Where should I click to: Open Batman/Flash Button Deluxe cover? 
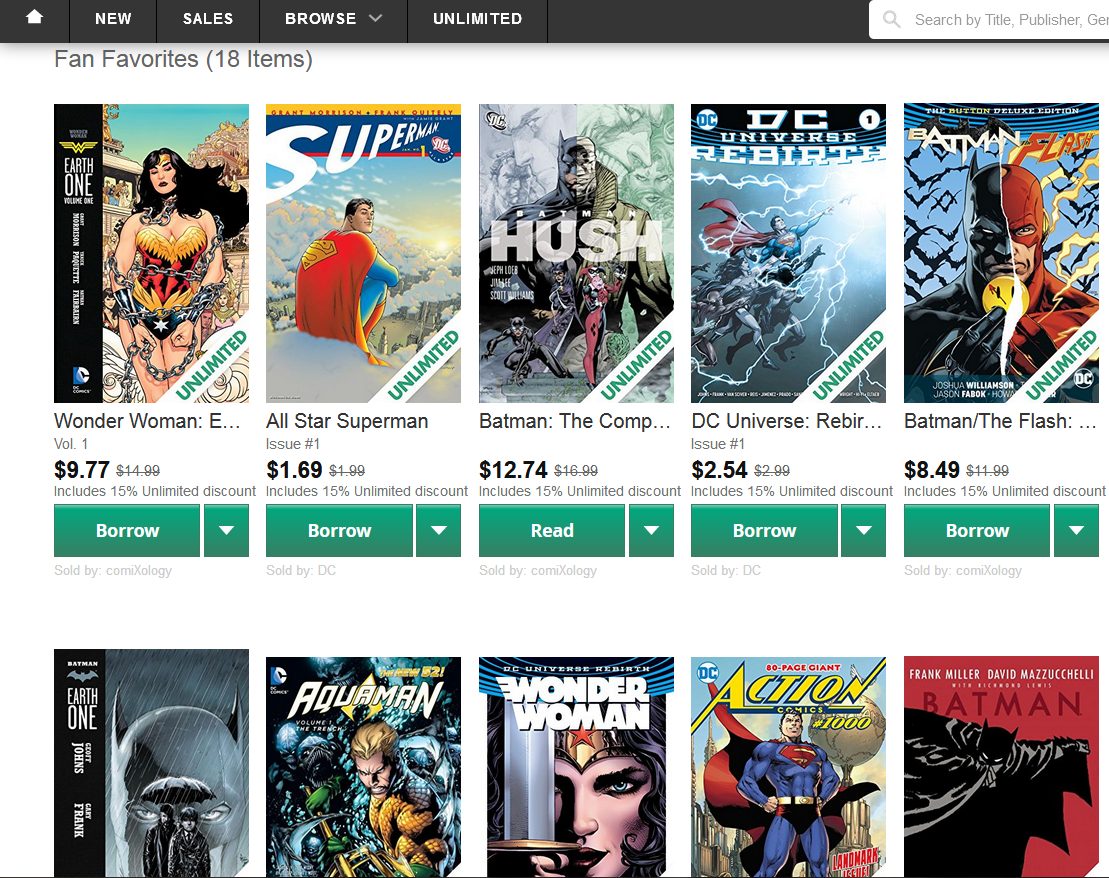[1001, 253]
